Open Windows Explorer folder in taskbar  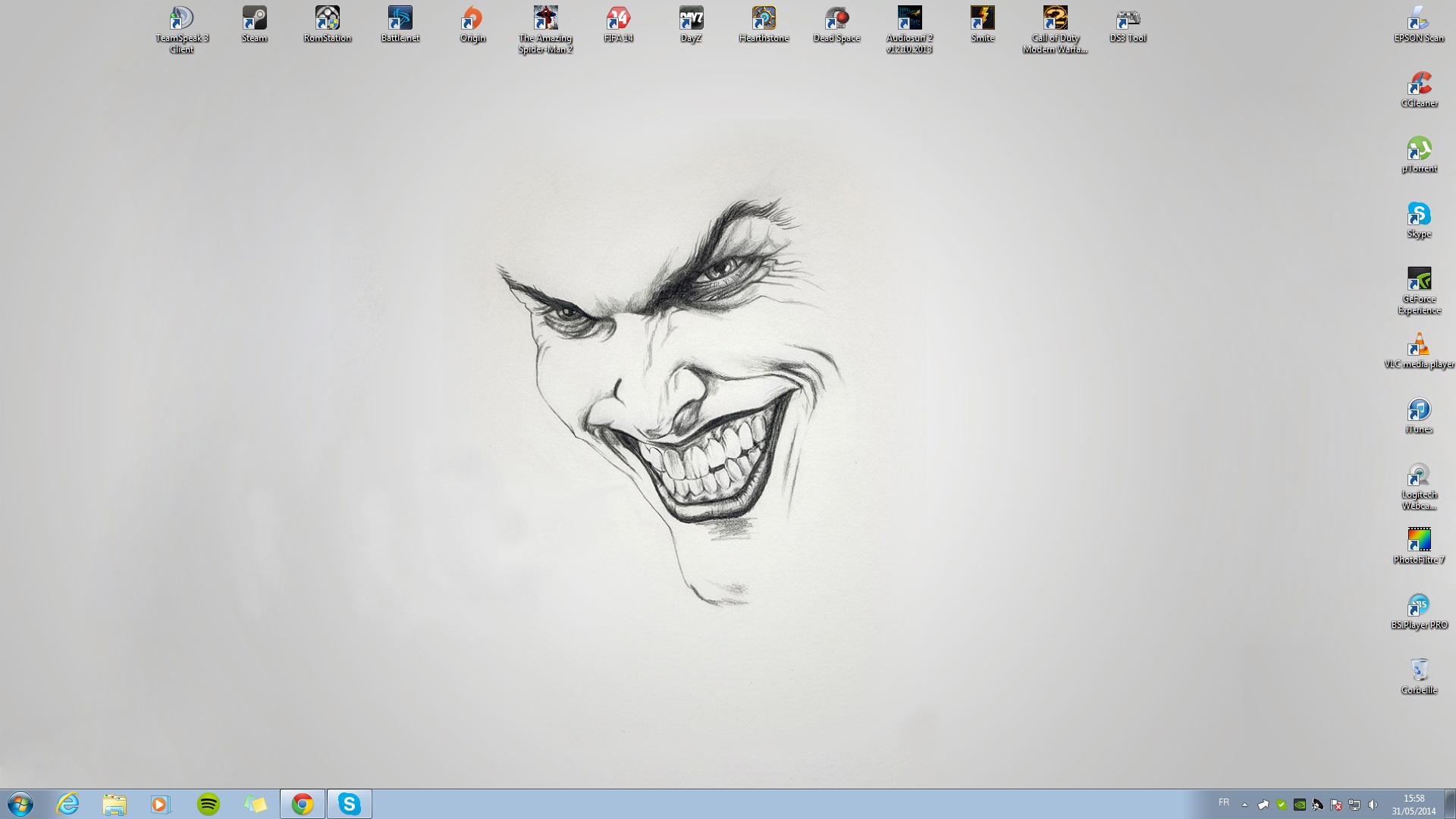click(115, 804)
